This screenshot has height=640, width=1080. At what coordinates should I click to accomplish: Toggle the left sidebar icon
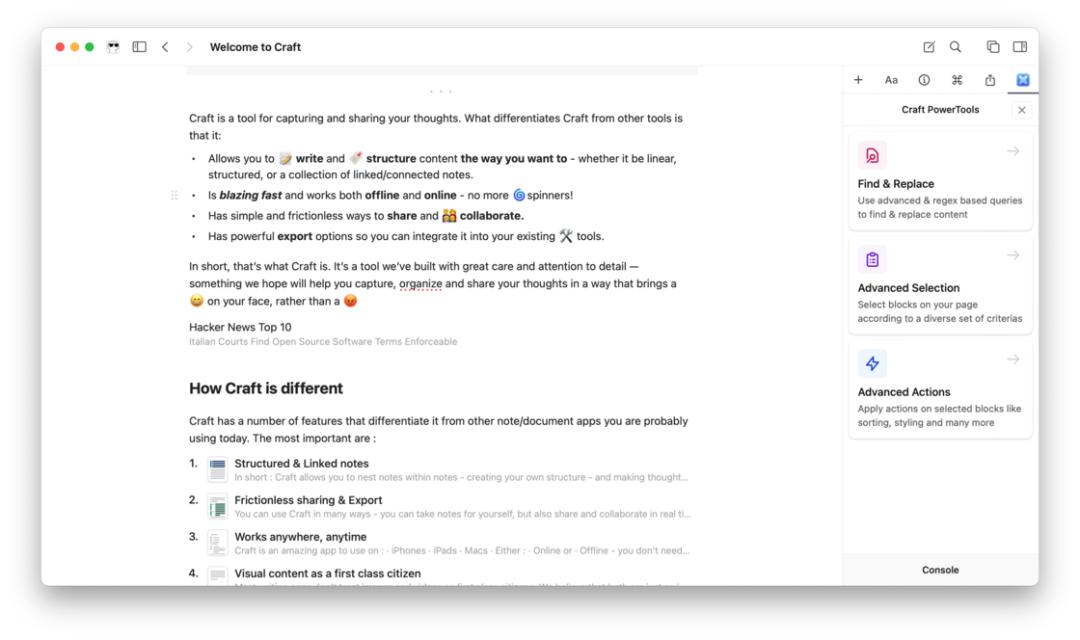coord(139,47)
